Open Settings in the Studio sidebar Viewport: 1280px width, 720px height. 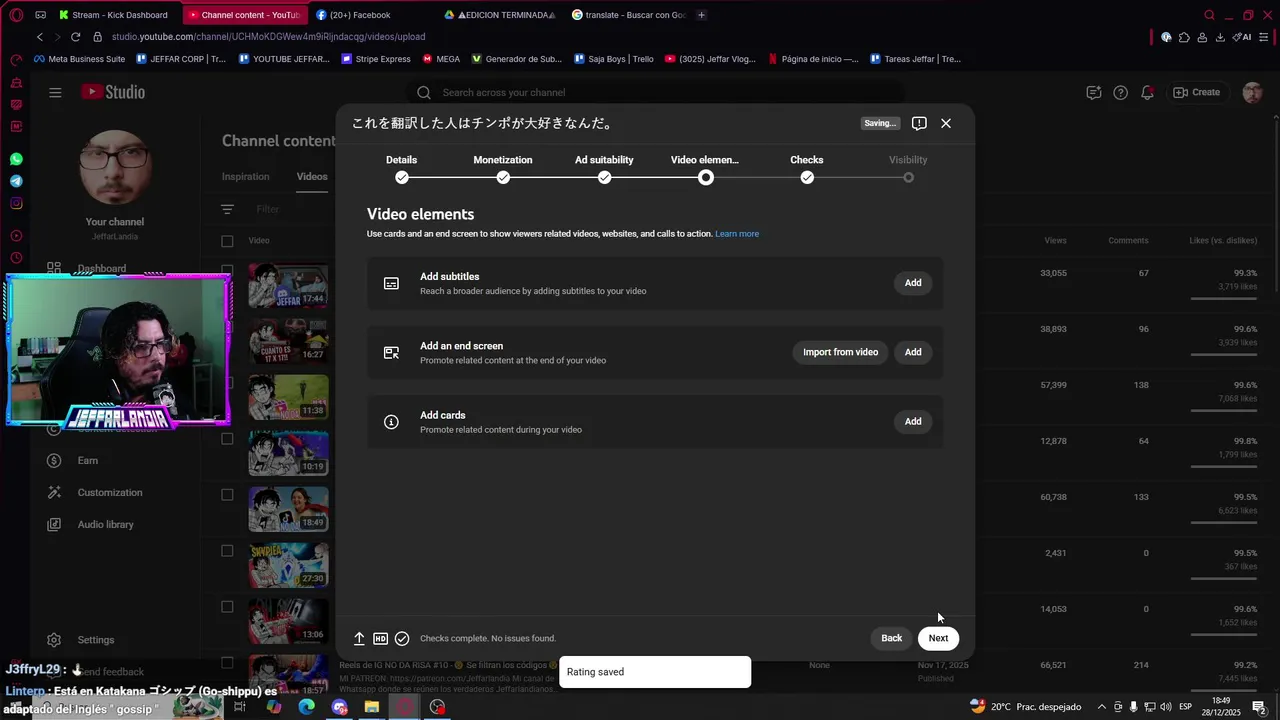(x=96, y=640)
